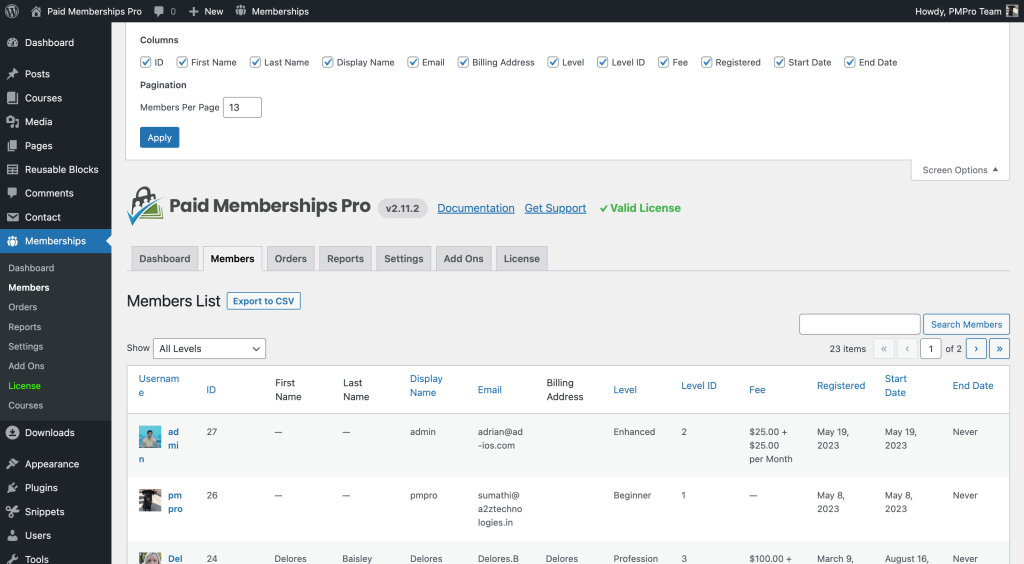Click the Reusable Blocks icon

(x=12, y=169)
